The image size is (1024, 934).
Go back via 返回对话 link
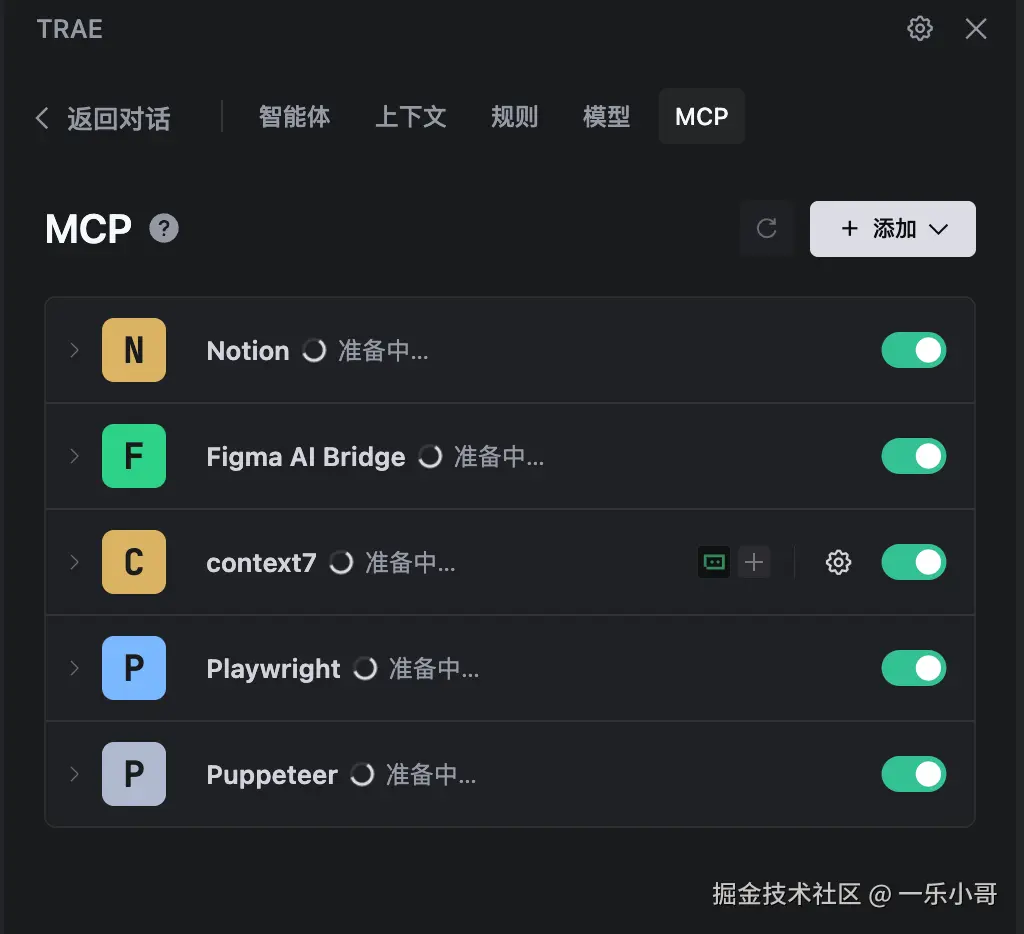pyautogui.click(x=103, y=118)
